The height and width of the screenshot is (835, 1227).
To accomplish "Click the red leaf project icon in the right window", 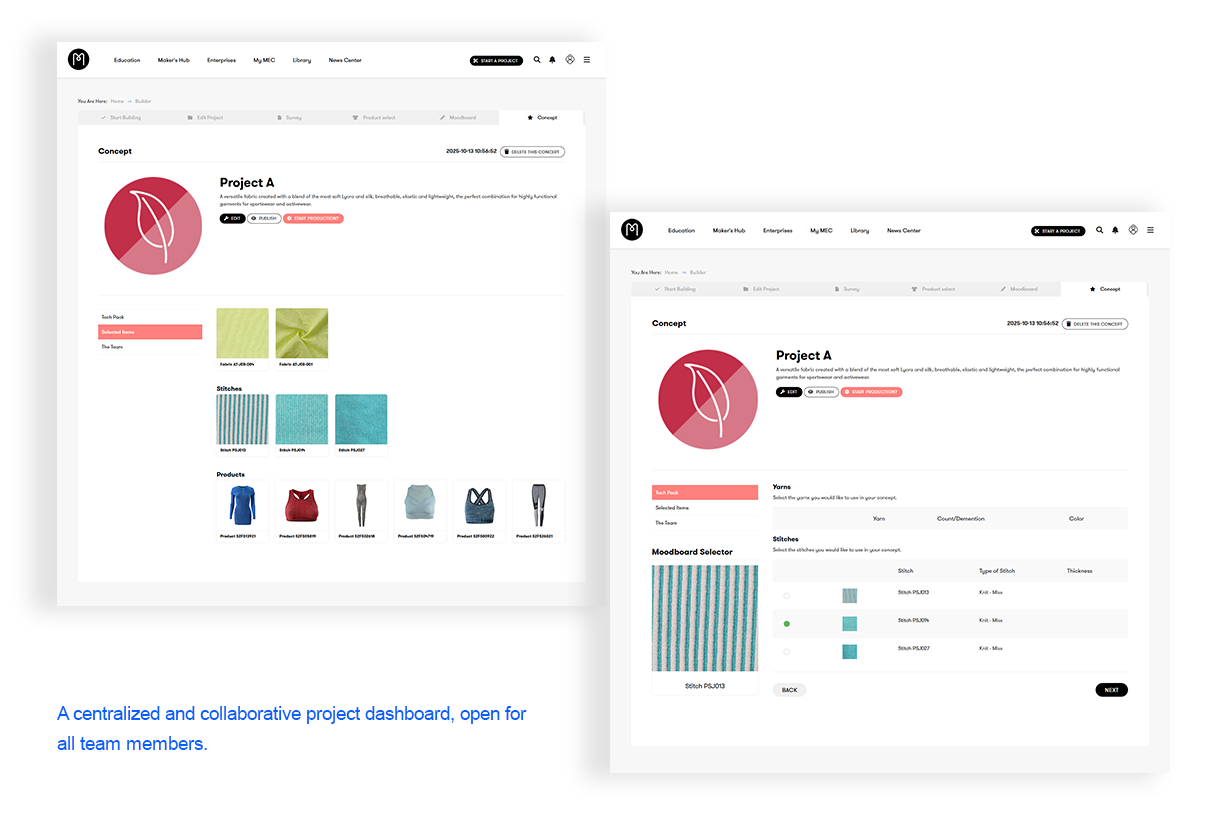I will coord(706,399).
